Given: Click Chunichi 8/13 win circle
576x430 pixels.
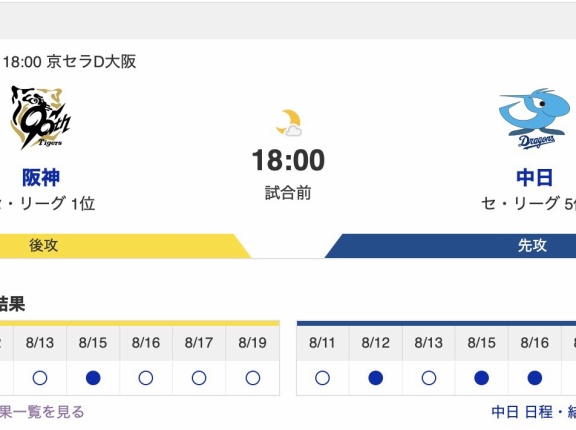Looking at the screenshot, I should [x=429, y=378].
